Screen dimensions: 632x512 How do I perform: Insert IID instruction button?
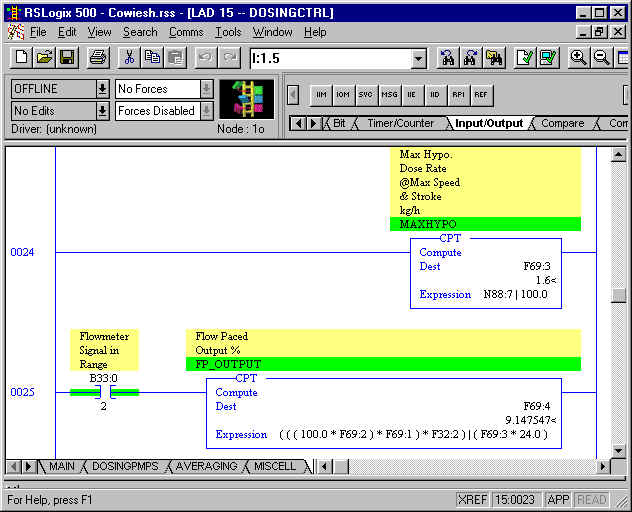435,95
